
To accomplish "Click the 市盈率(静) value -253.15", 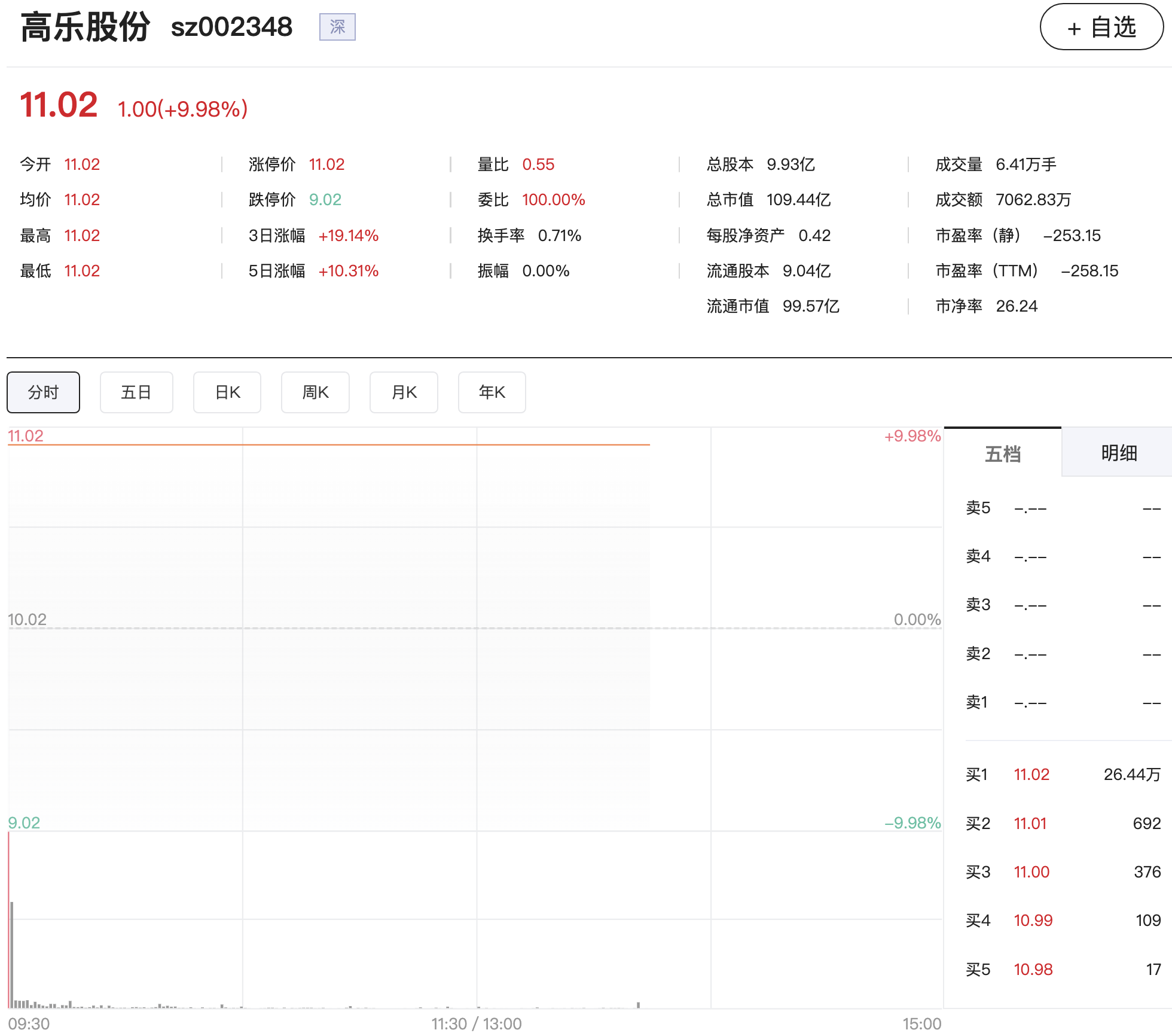I will coord(1072,236).
